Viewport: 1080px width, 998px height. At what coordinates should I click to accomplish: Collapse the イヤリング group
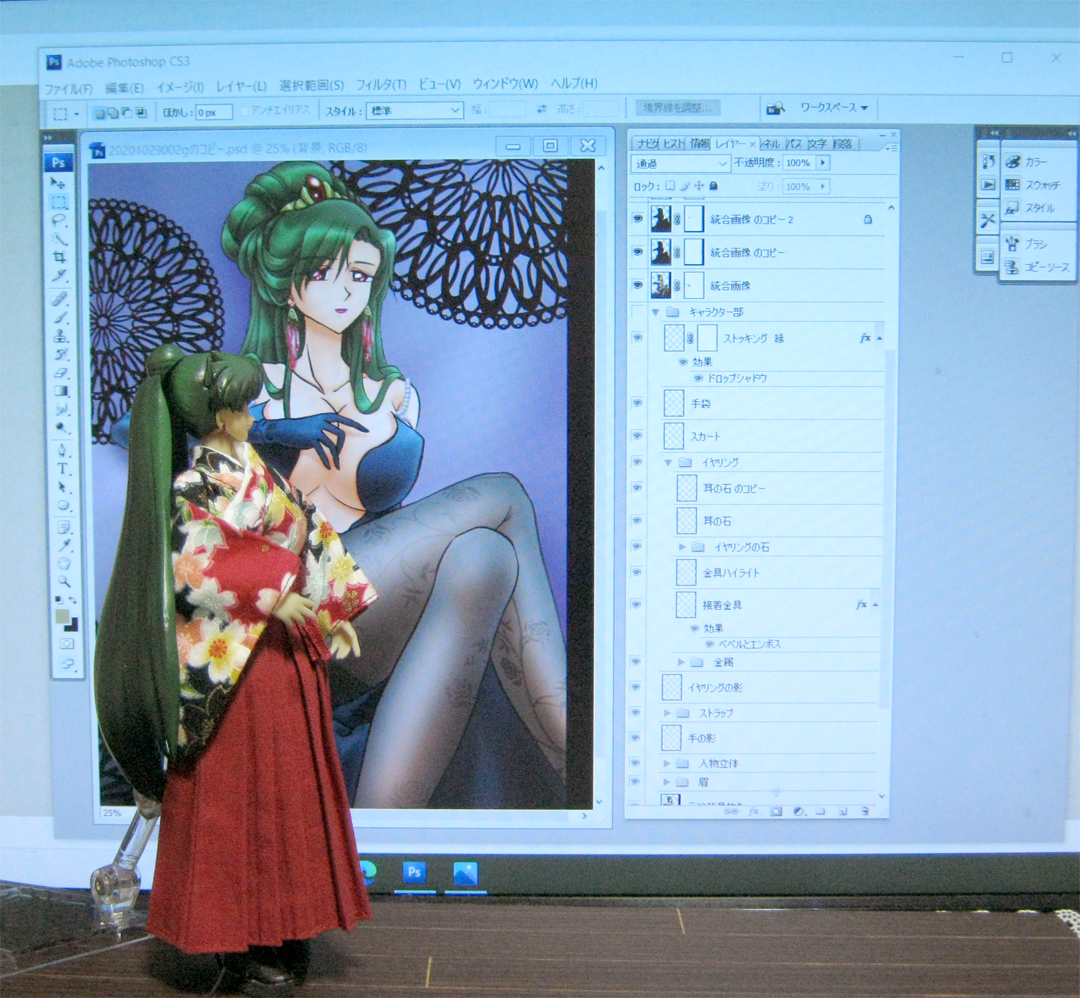pos(667,462)
